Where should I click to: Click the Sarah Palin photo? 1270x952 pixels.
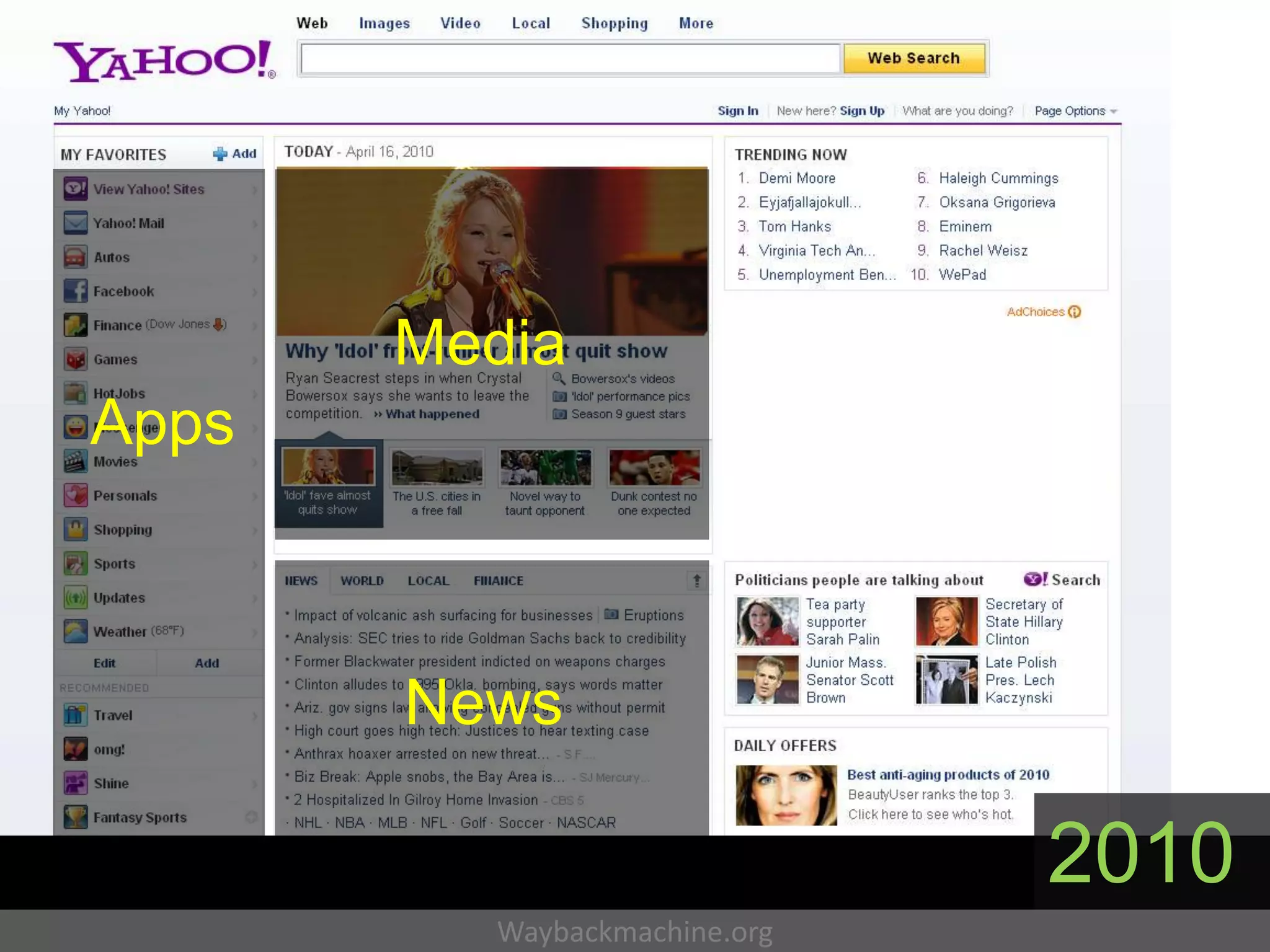pyautogui.click(x=768, y=622)
